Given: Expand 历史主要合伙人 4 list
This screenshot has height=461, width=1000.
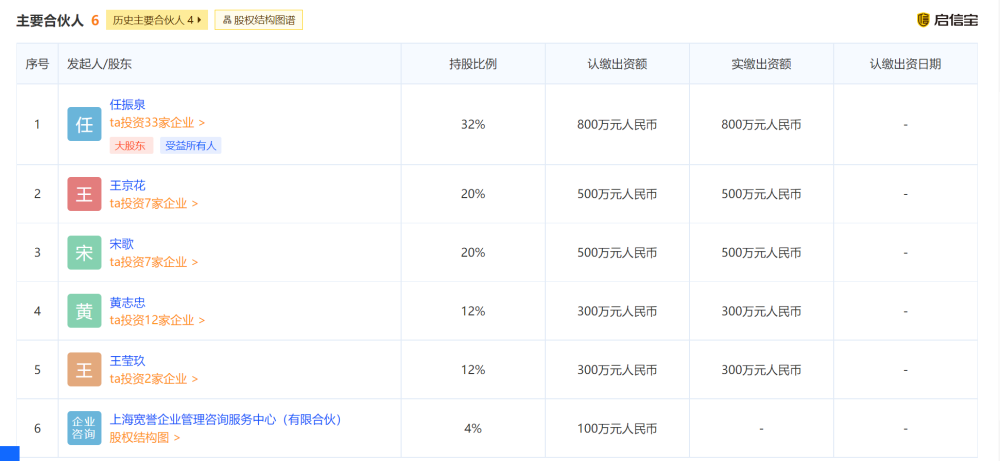Looking at the screenshot, I should tap(157, 20).
